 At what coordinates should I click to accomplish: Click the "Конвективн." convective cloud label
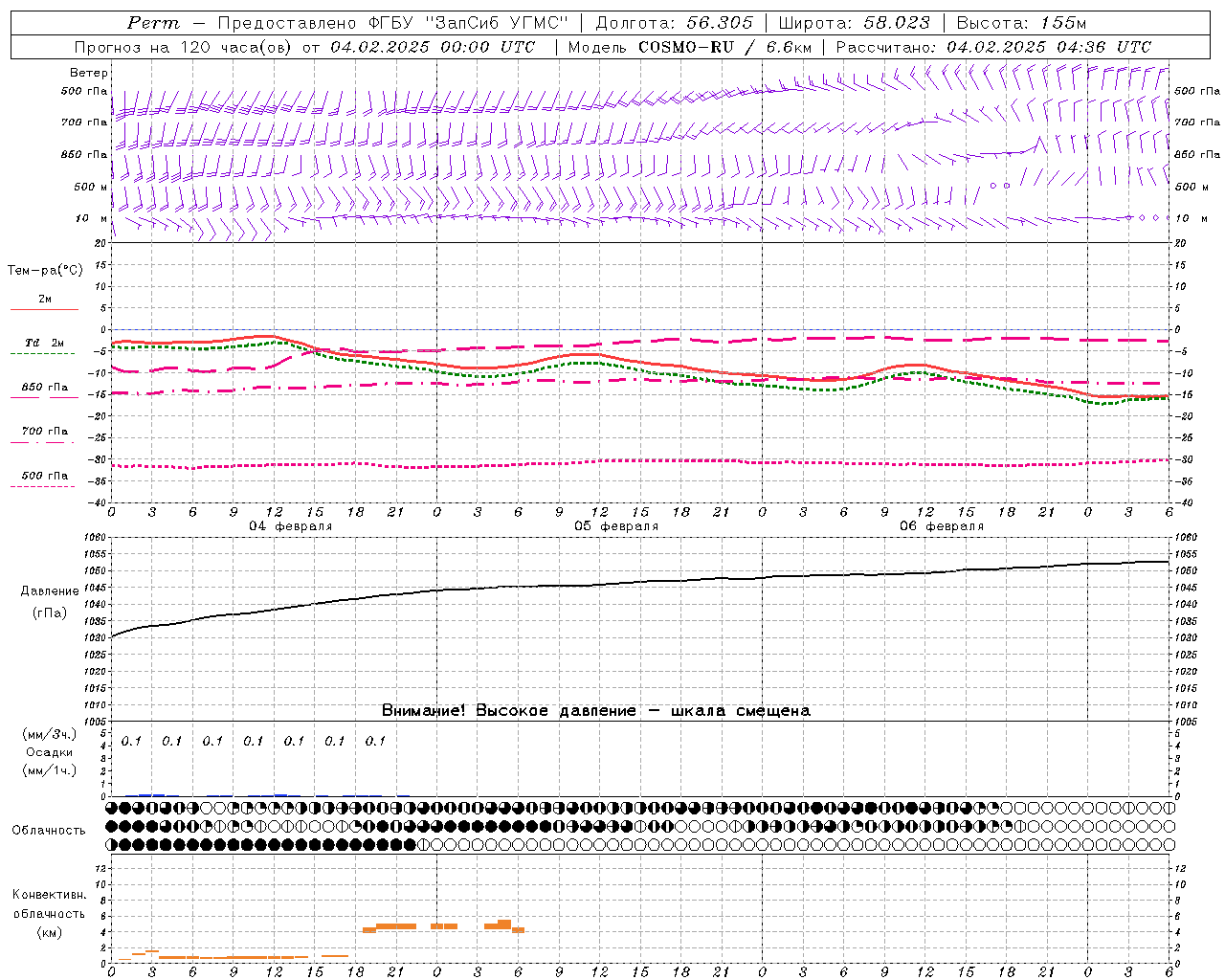coord(49,895)
